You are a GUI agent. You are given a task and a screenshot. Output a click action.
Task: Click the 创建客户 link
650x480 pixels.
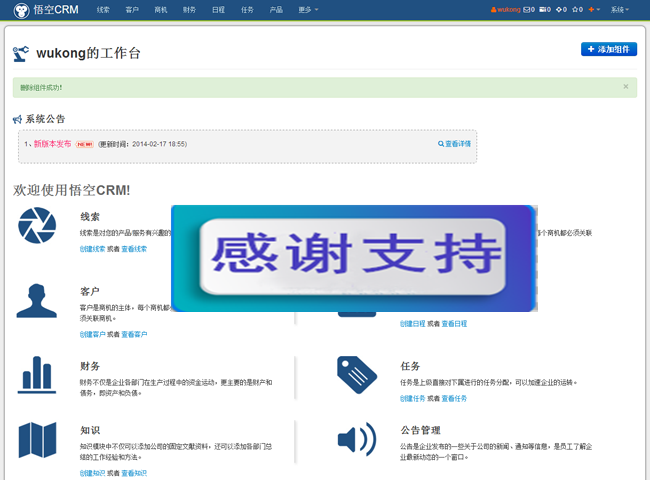pos(92,334)
